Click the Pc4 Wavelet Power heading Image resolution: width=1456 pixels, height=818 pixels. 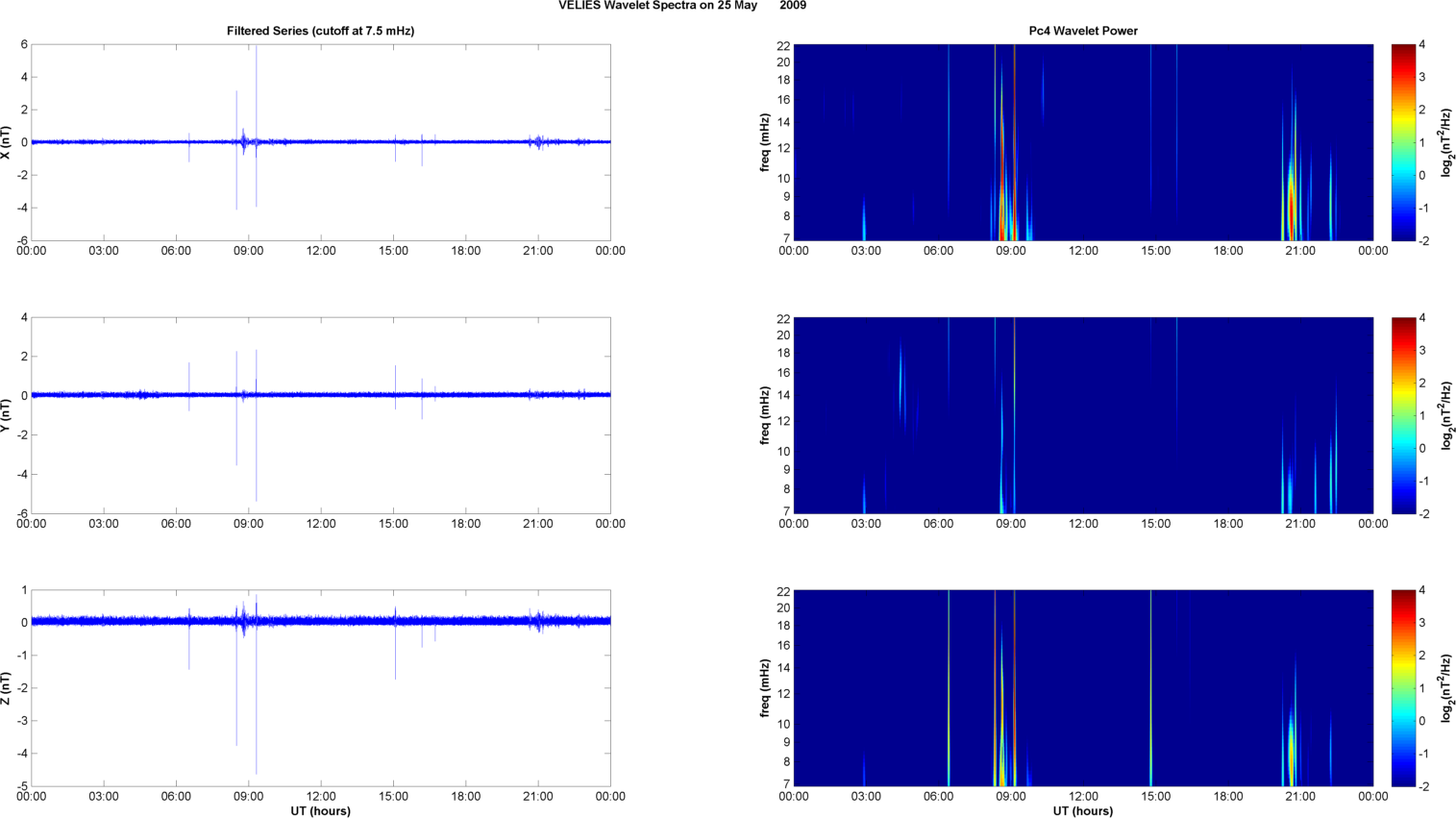1082,31
